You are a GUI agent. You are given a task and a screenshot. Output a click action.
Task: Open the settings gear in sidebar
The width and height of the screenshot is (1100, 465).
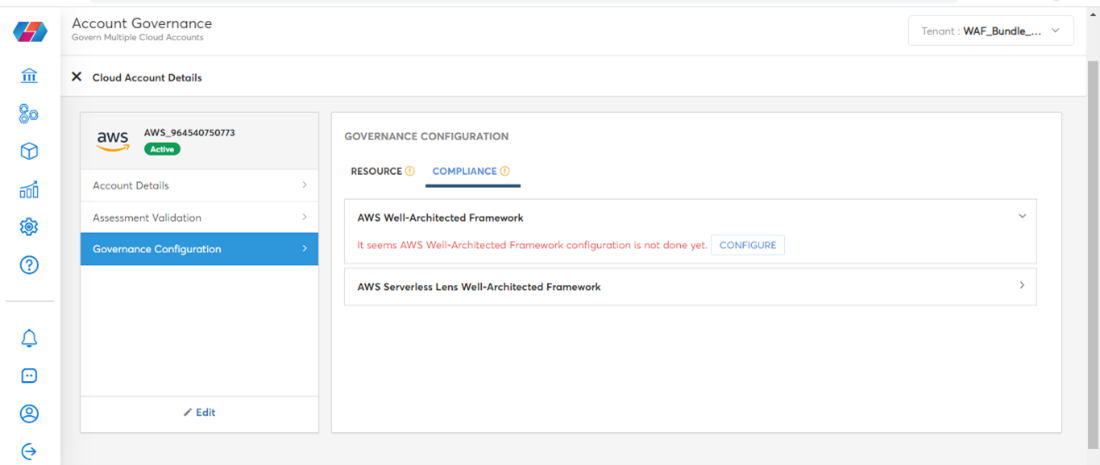pos(29,227)
